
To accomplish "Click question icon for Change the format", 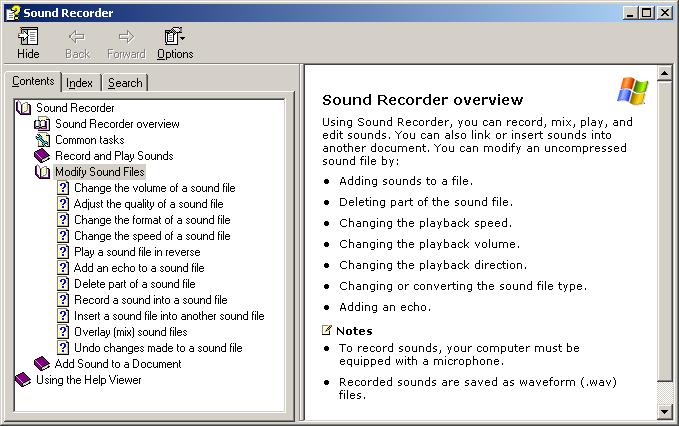I will [63, 220].
